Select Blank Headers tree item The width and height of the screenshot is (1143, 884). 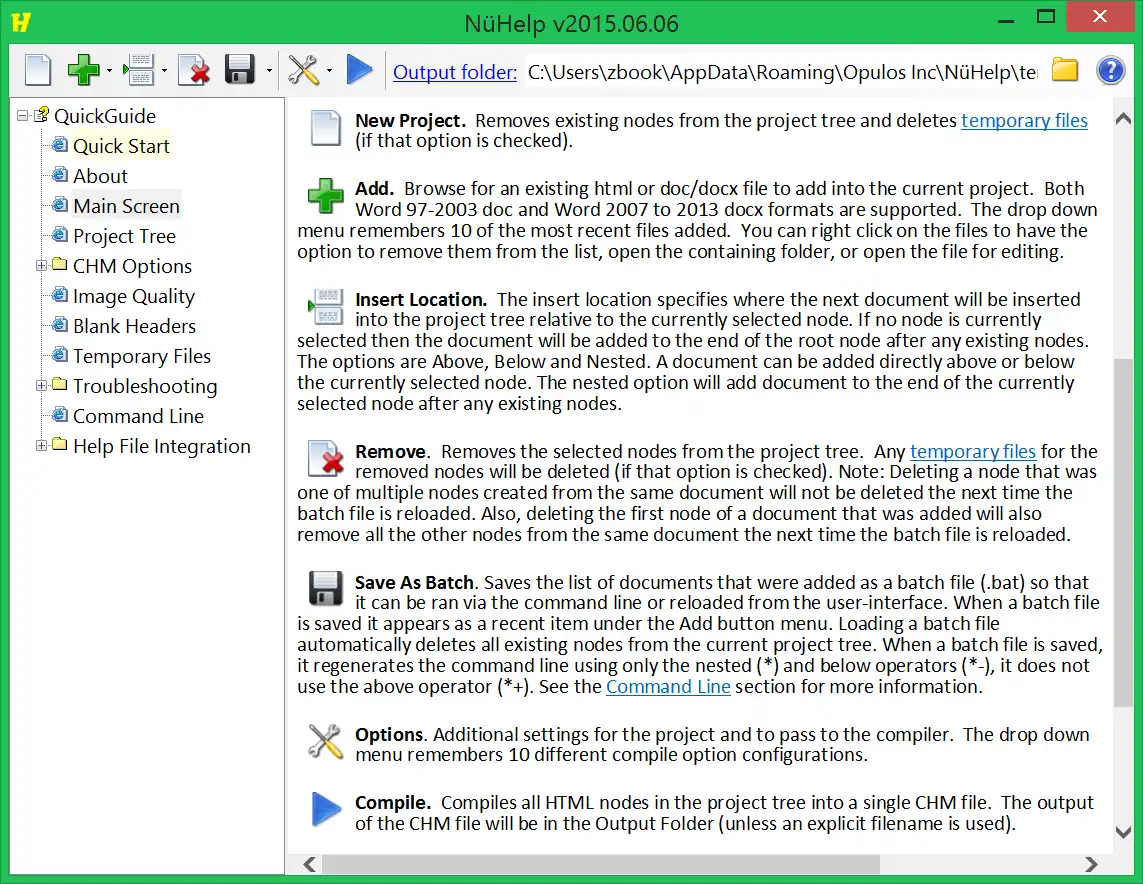tap(134, 326)
